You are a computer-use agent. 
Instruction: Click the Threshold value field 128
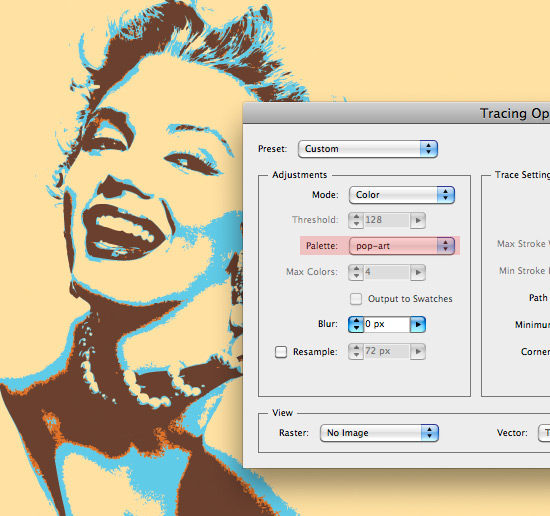pyautogui.click(x=387, y=220)
